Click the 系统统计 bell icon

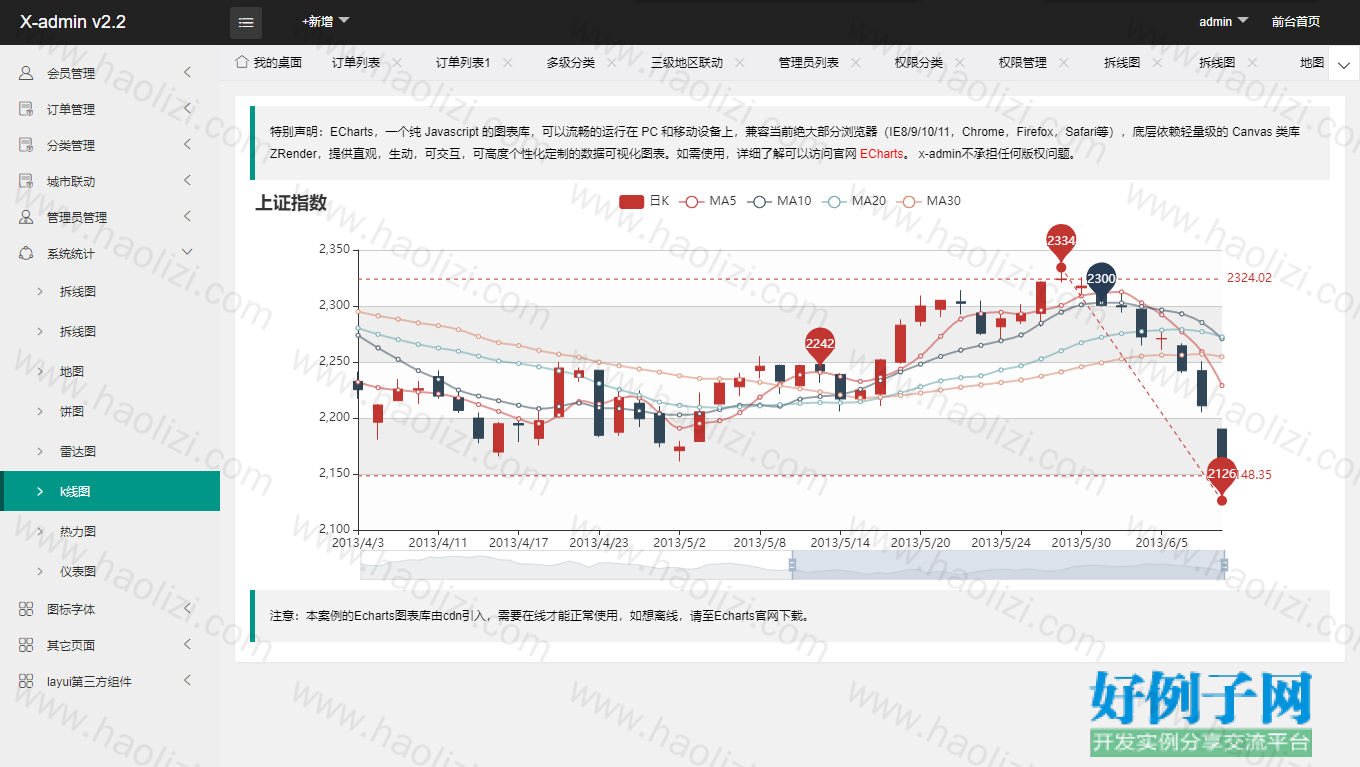pyautogui.click(x=27, y=253)
